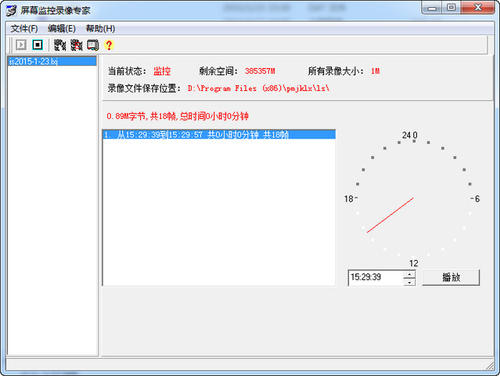This screenshot has height=376, width=500.
Task: Click the 18 mark on clock dial
Action: point(349,199)
